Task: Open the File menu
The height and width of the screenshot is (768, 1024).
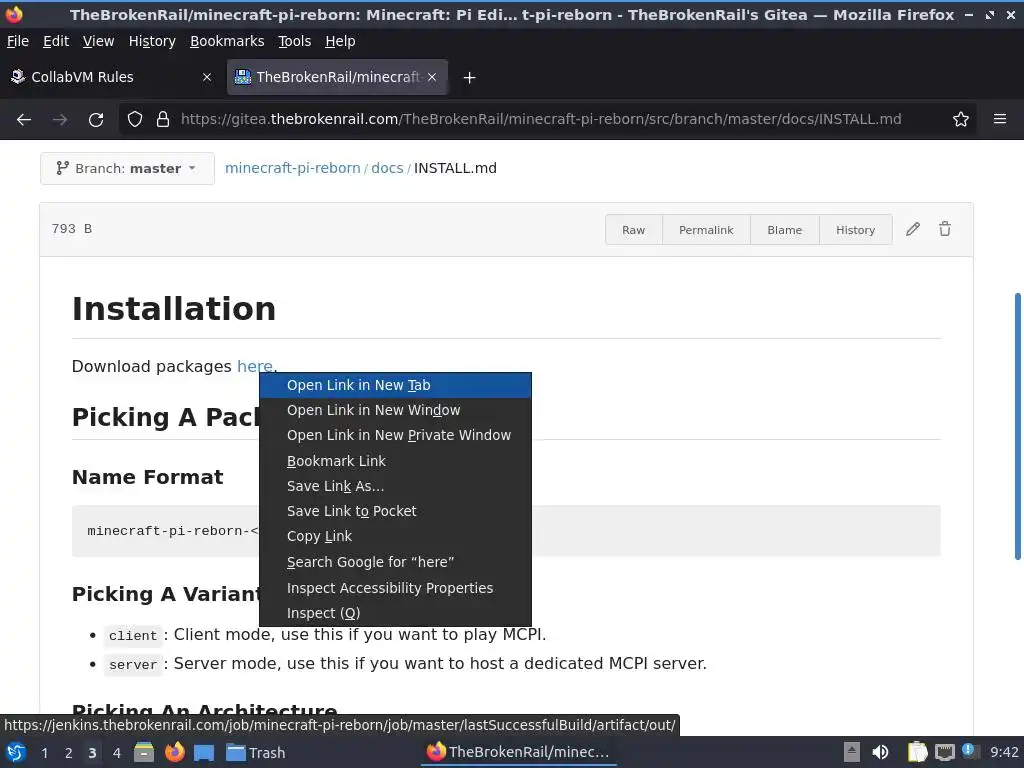Action: [18, 41]
